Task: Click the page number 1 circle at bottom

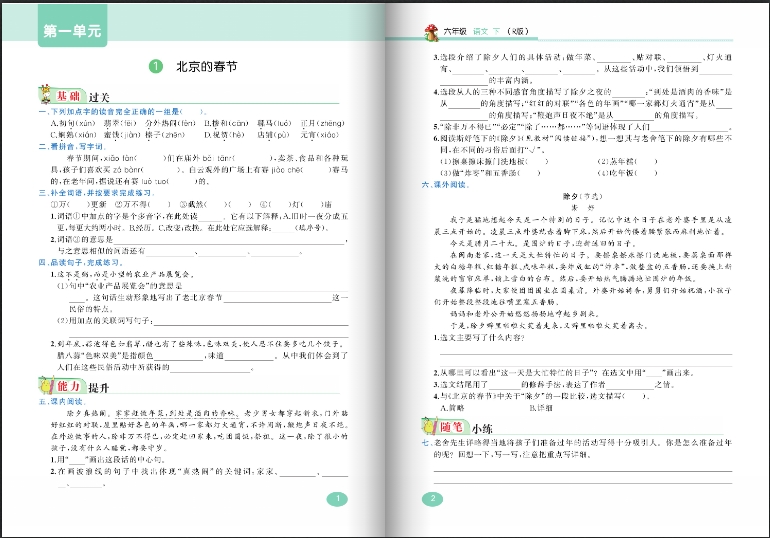Action: coord(336,499)
